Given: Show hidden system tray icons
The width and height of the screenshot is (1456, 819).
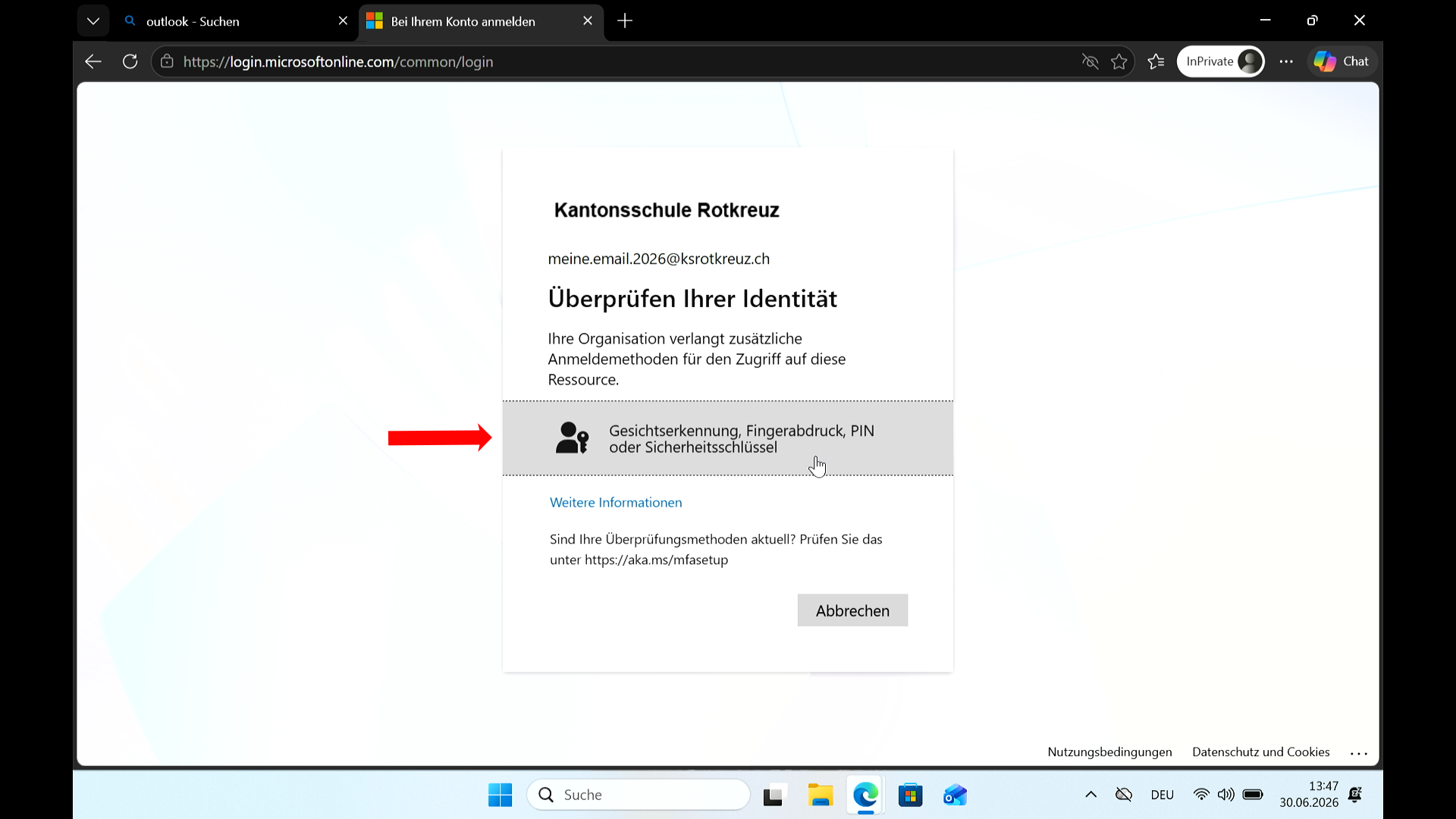Looking at the screenshot, I should pos(1090,795).
